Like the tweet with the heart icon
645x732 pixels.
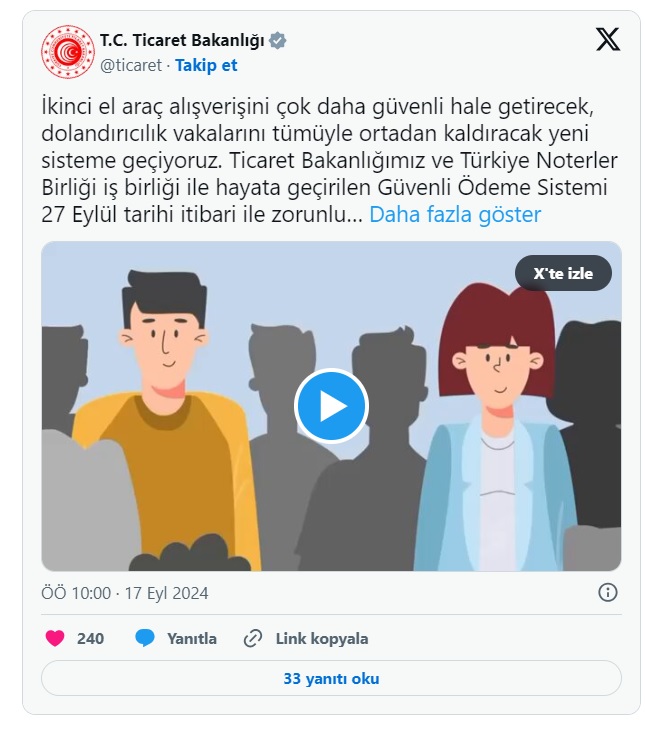pos(55,638)
